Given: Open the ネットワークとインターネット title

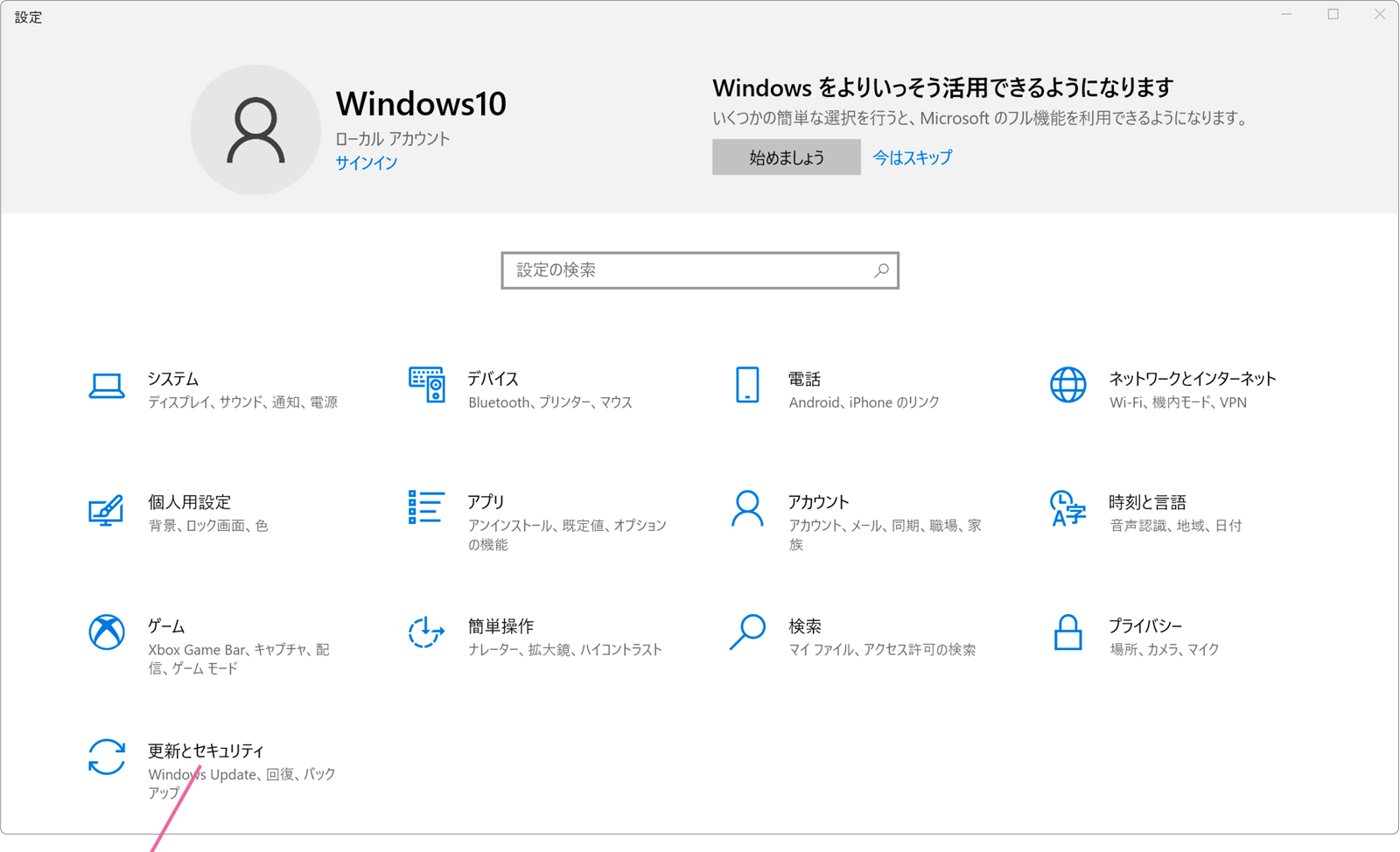Looking at the screenshot, I should pyautogui.click(x=1193, y=379).
